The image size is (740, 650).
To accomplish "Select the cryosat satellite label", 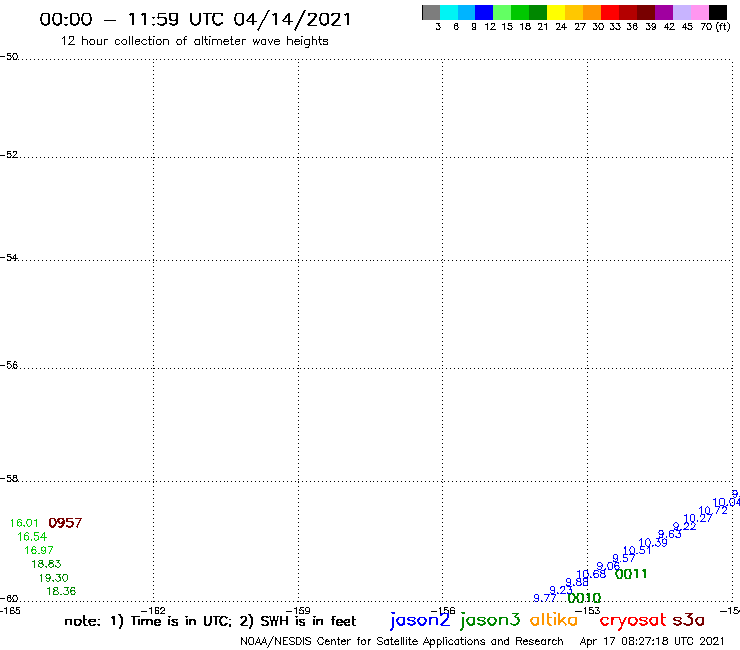I will tap(633, 621).
